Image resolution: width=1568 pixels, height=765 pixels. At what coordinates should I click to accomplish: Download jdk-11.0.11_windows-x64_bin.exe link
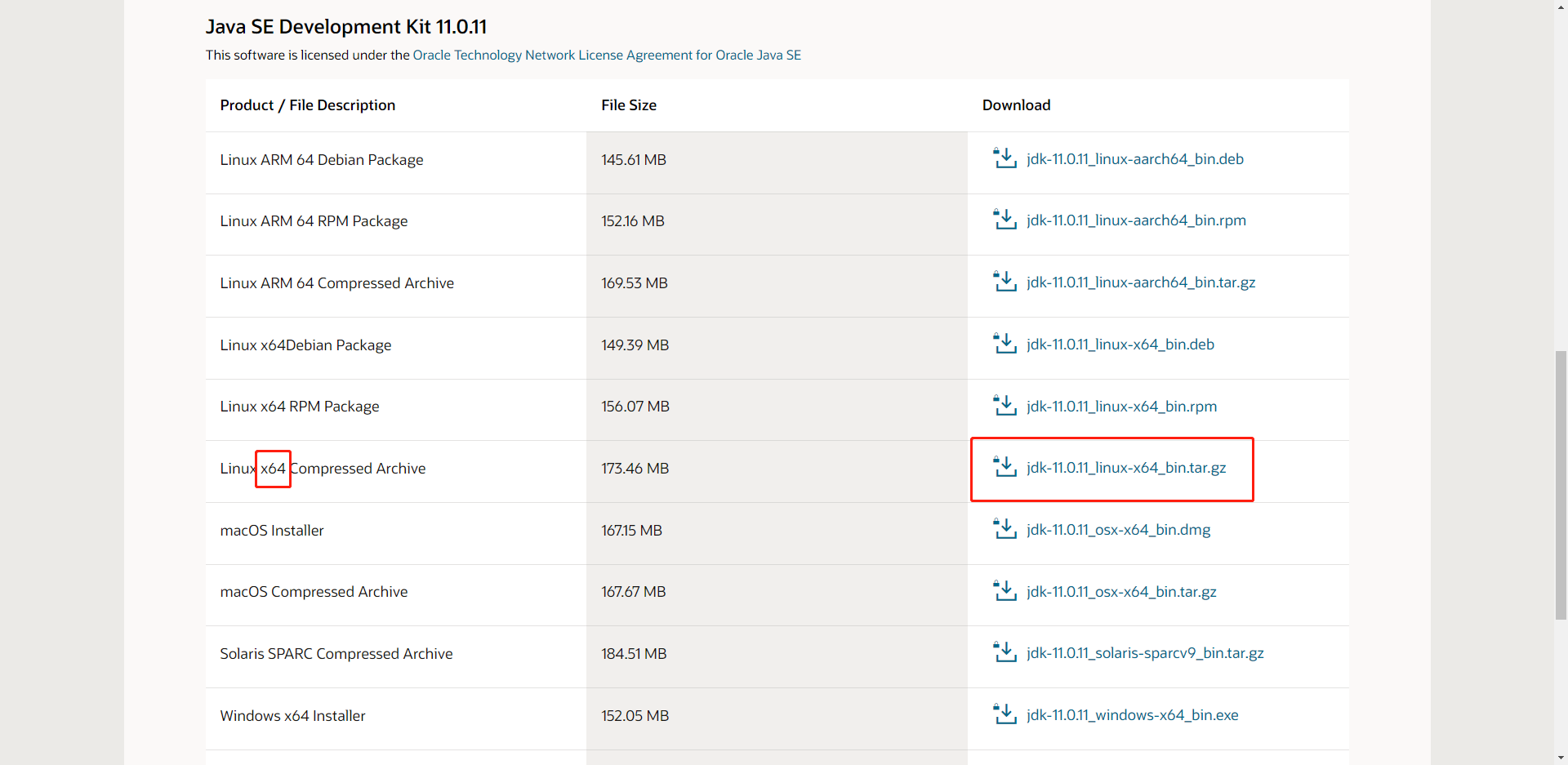(1132, 715)
